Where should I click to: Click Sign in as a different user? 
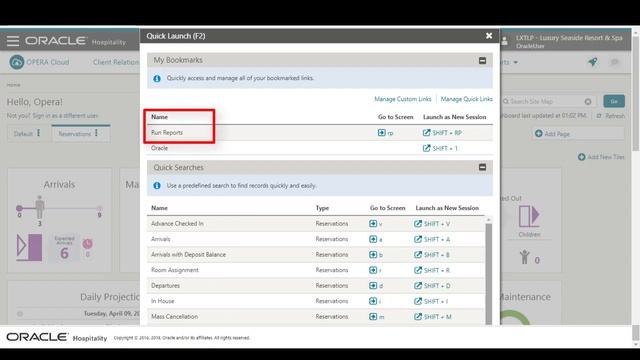point(65,116)
